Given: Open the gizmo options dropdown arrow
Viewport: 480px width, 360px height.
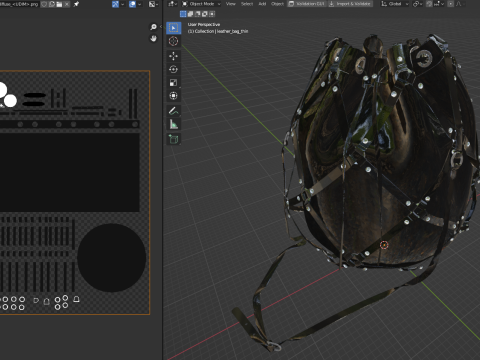Looking at the screenshot, I should tap(123, 4).
